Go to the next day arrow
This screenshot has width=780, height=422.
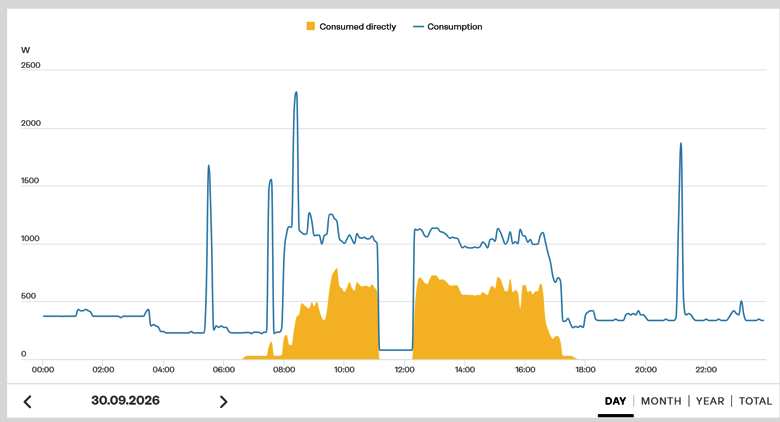(x=223, y=402)
